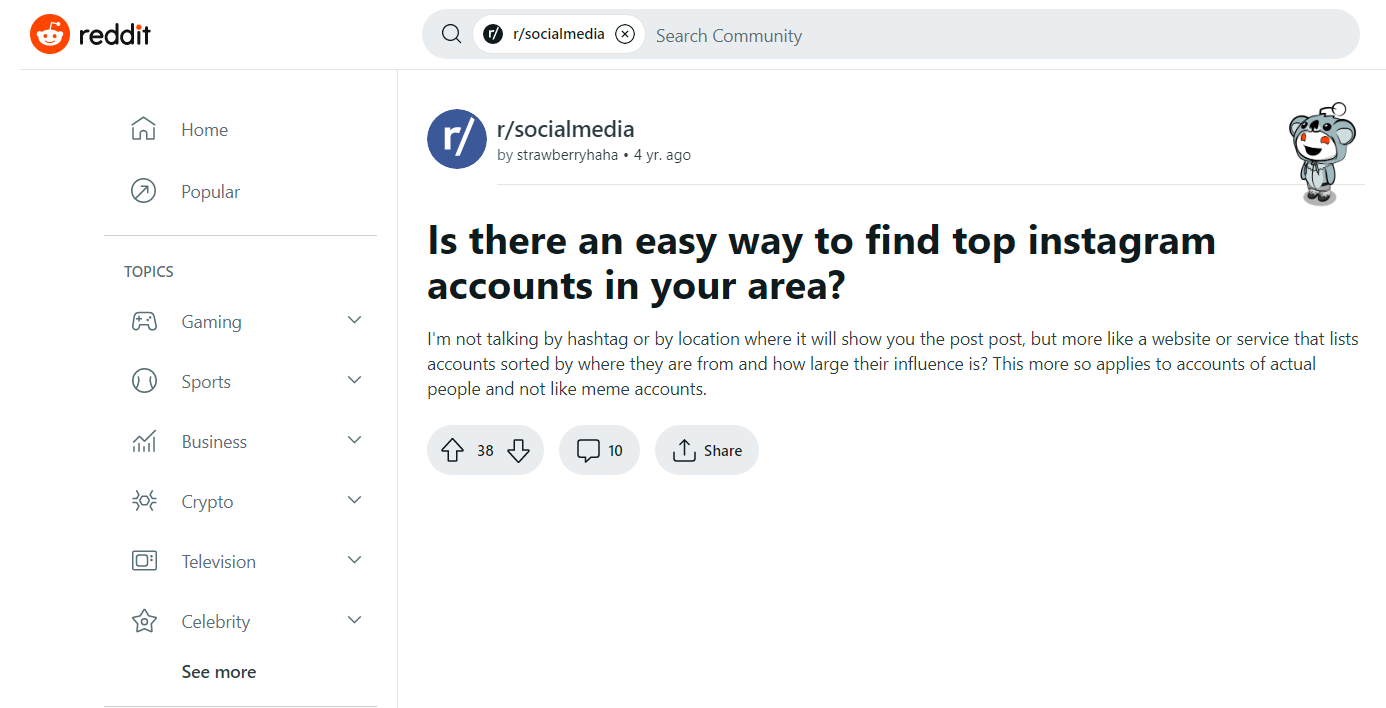The height and width of the screenshot is (708, 1386).
Task: Select the Business chart icon
Action: pyautogui.click(x=144, y=440)
